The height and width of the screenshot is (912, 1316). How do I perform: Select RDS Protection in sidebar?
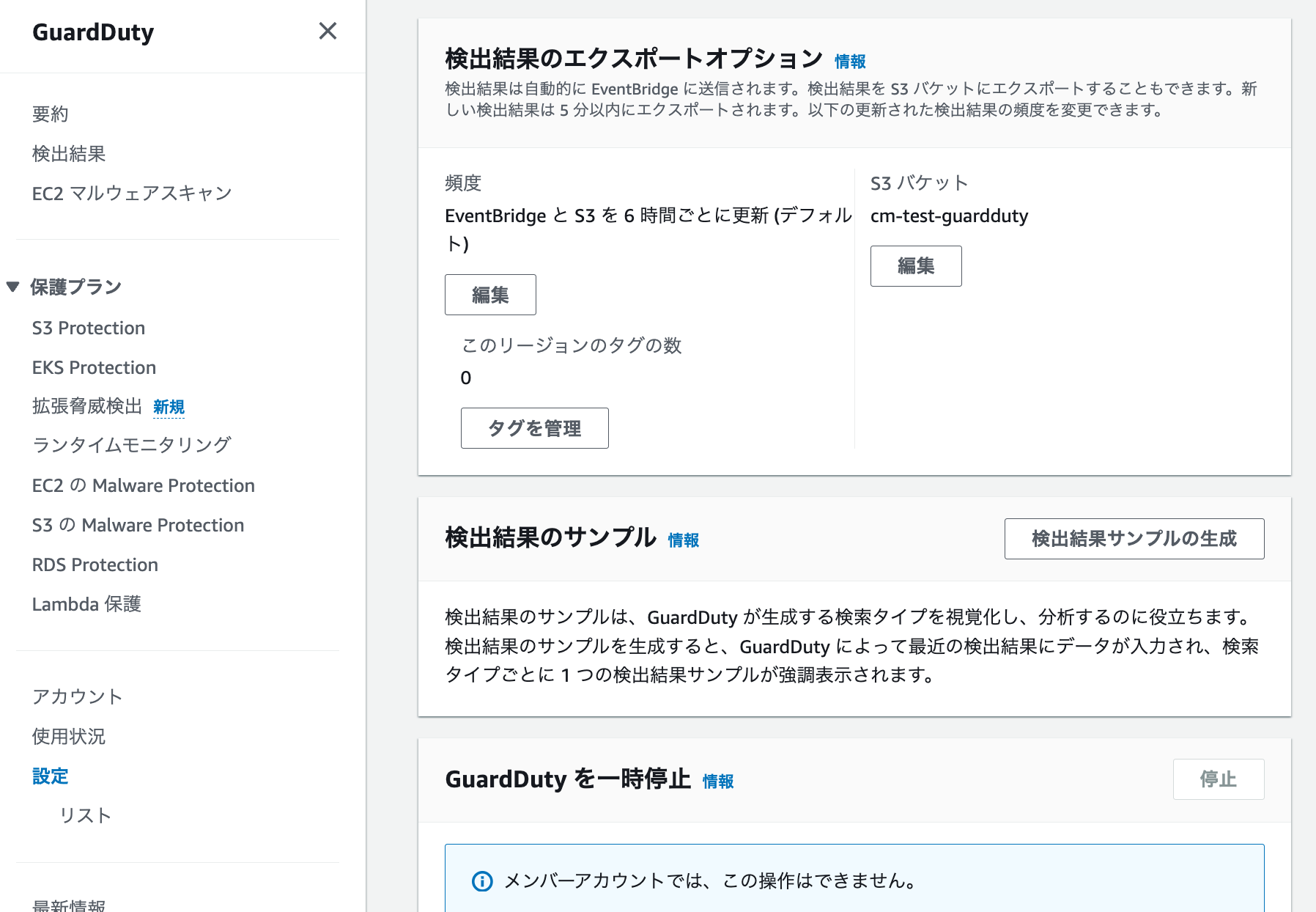95,565
